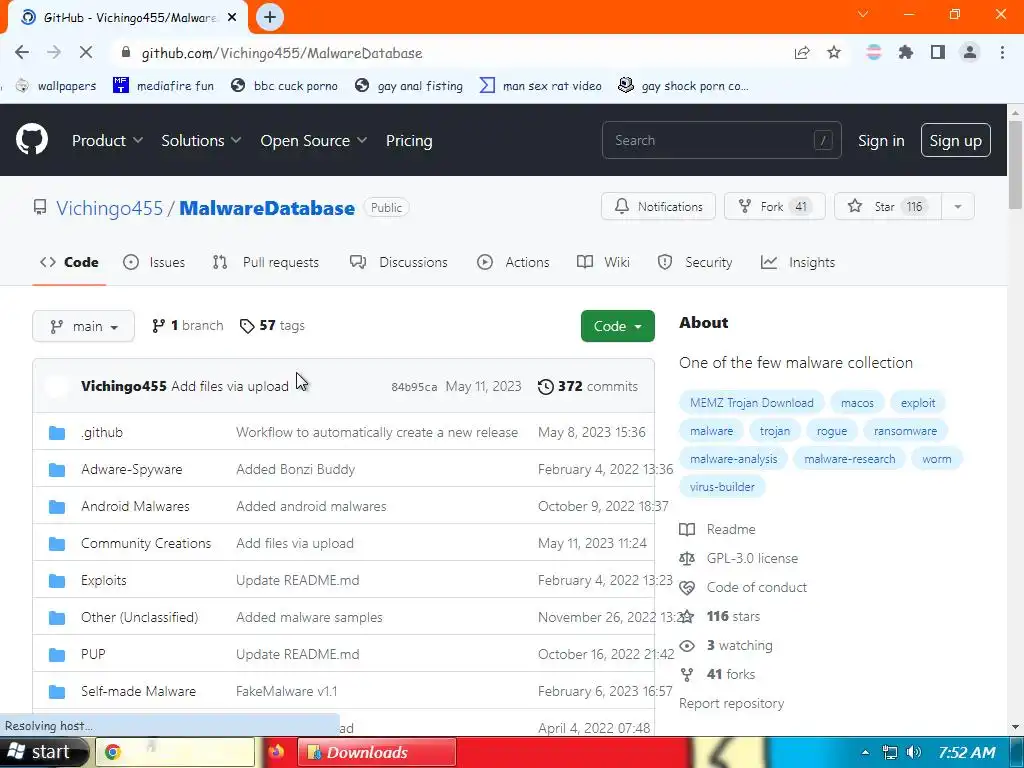Click the Sign up button
The image size is (1024, 768).
(x=955, y=140)
